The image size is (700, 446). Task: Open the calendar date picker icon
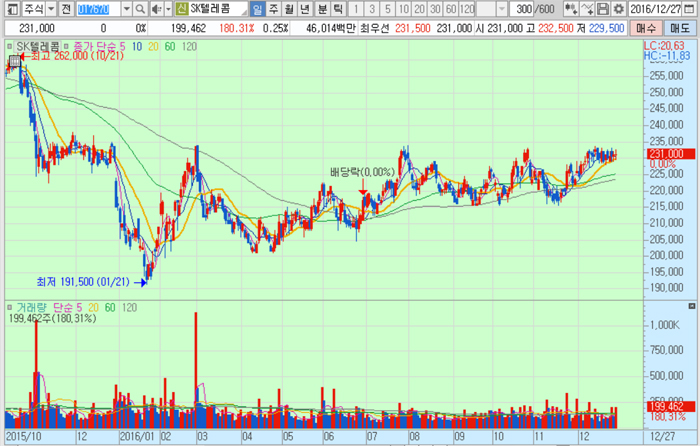click(690, 9)
